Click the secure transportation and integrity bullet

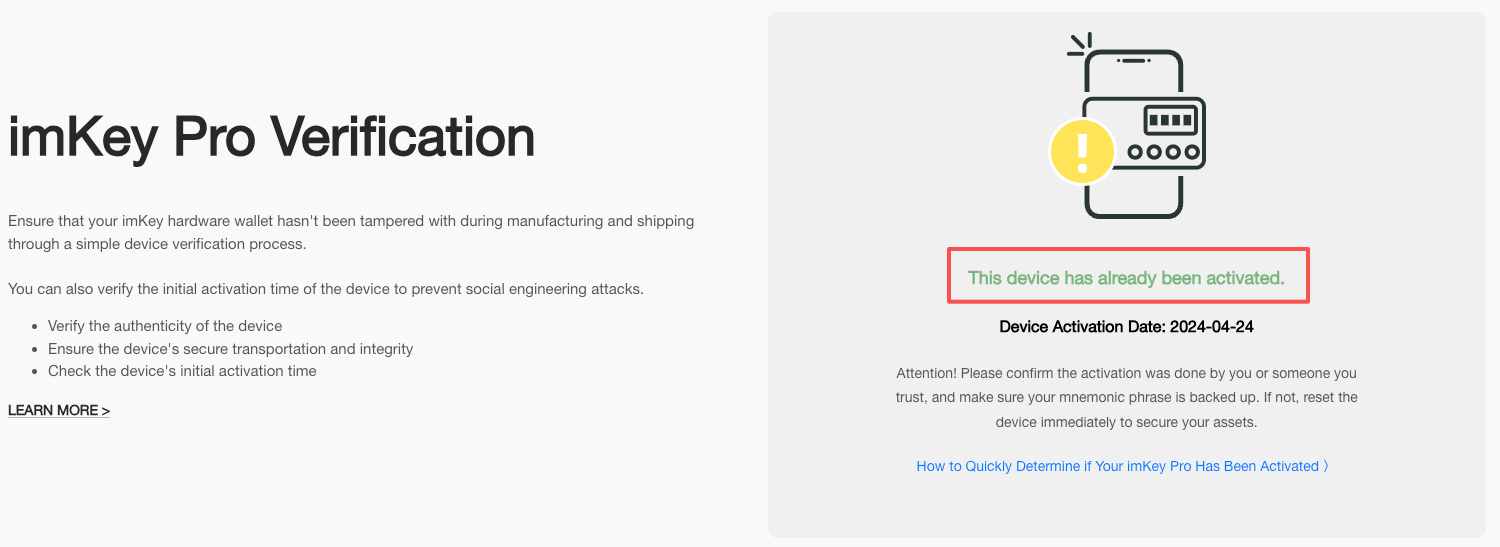[230, 349]
